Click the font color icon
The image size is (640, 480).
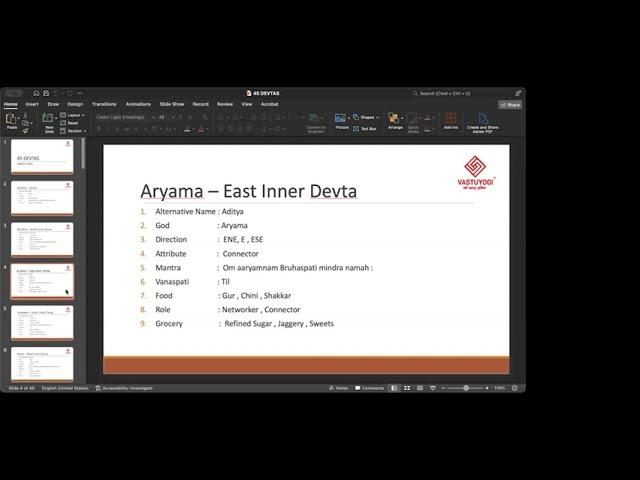[x=201, y=129]
